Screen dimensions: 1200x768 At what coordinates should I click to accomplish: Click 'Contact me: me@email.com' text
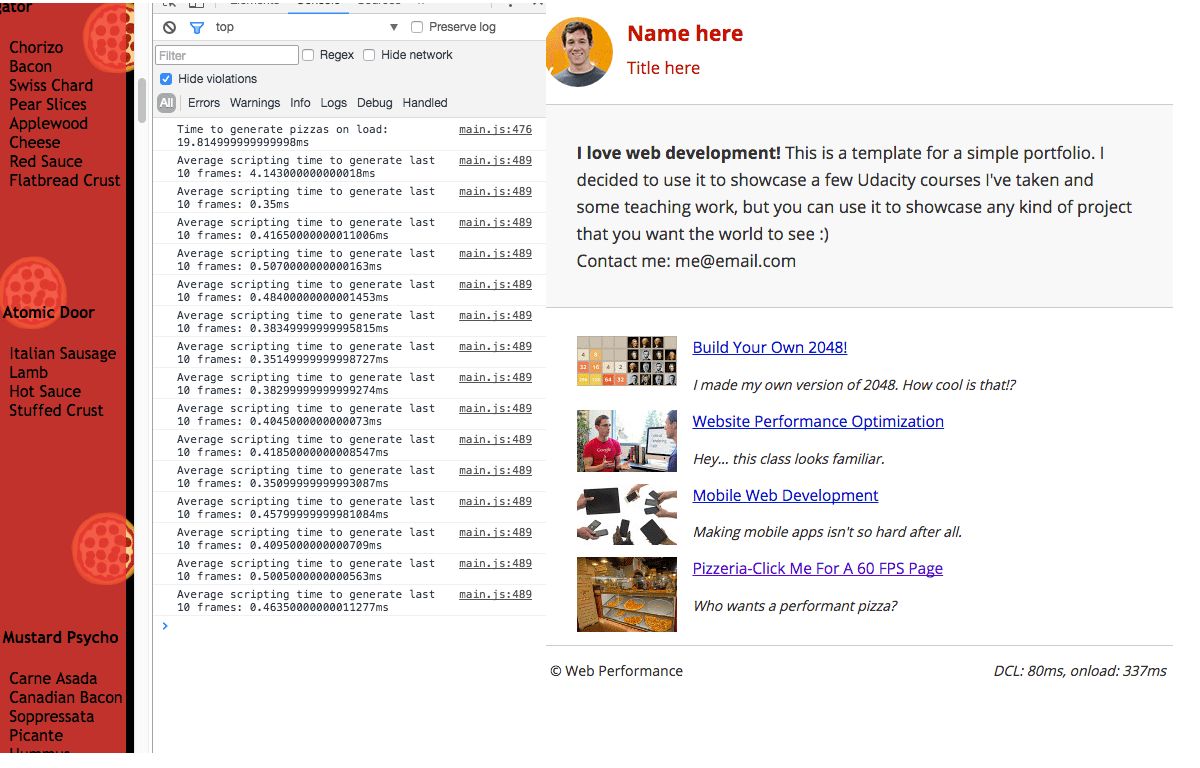point(686,261)
